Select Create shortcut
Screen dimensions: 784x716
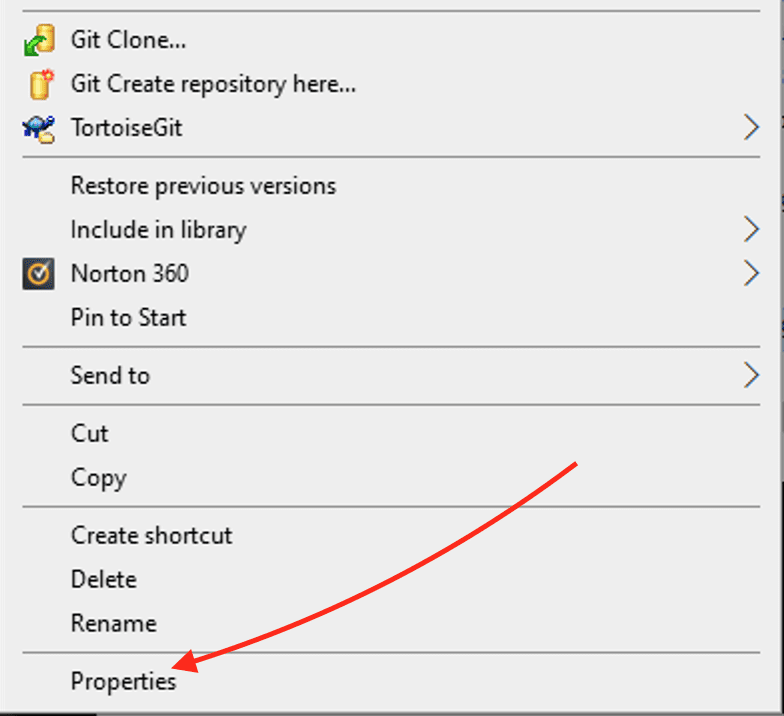[x=151, y=536]
